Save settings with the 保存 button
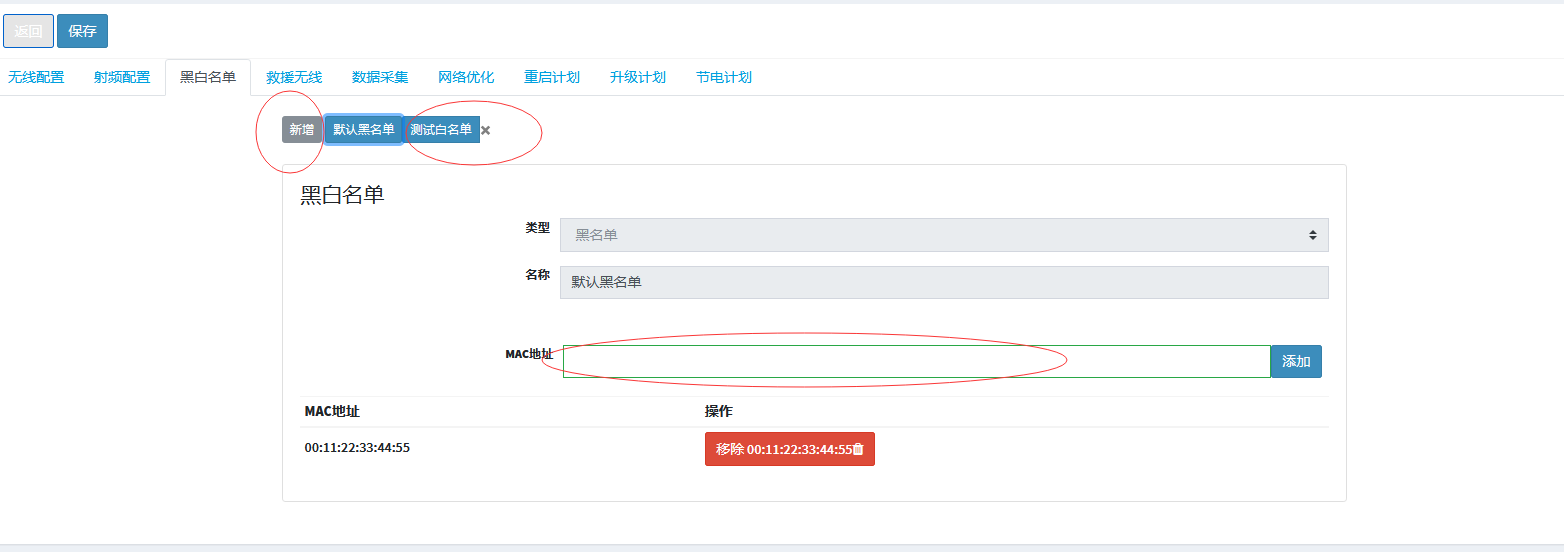This screenshot has width=1564, height=552. tap(82, 31)
